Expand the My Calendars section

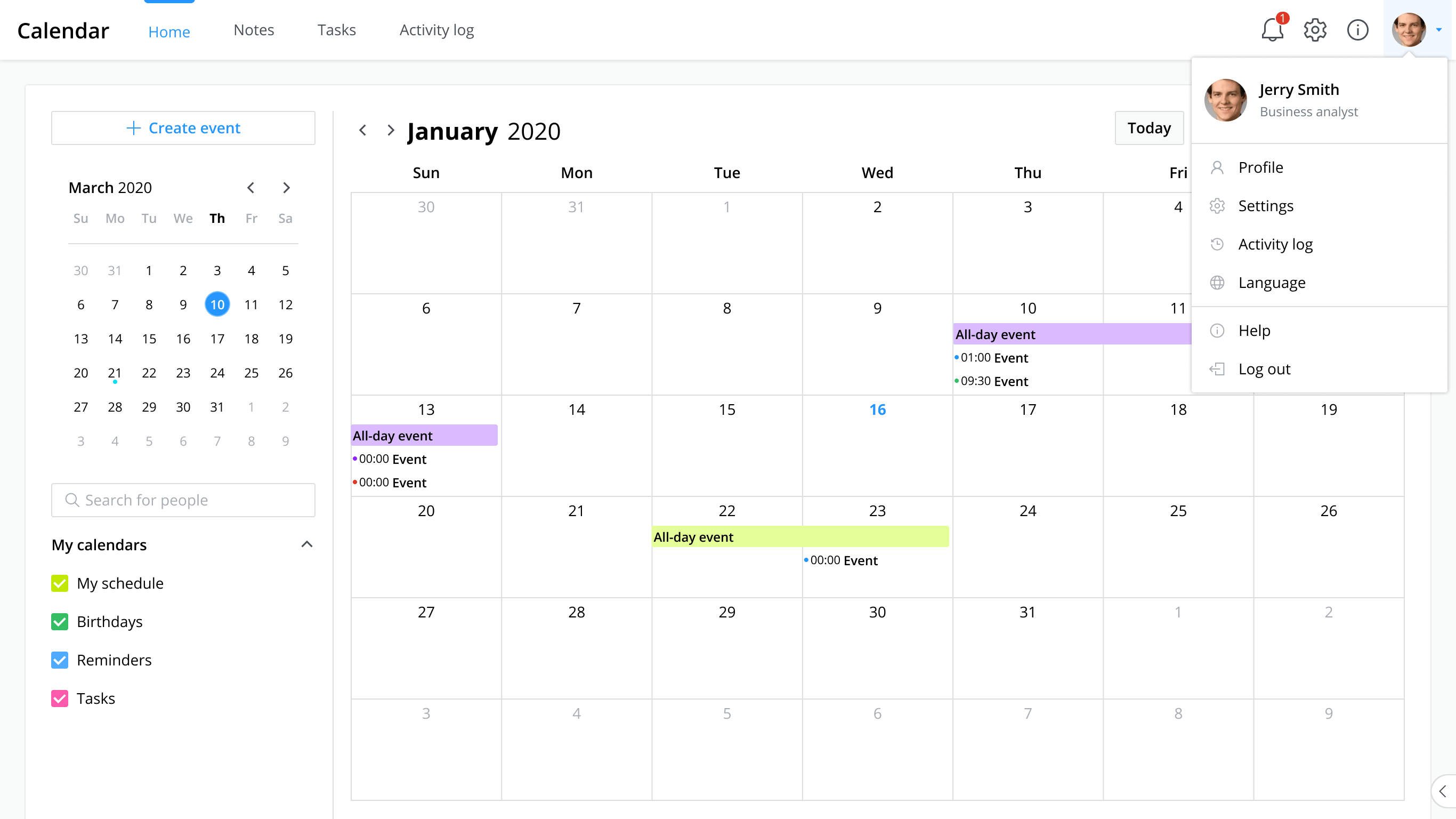point(307,544)
